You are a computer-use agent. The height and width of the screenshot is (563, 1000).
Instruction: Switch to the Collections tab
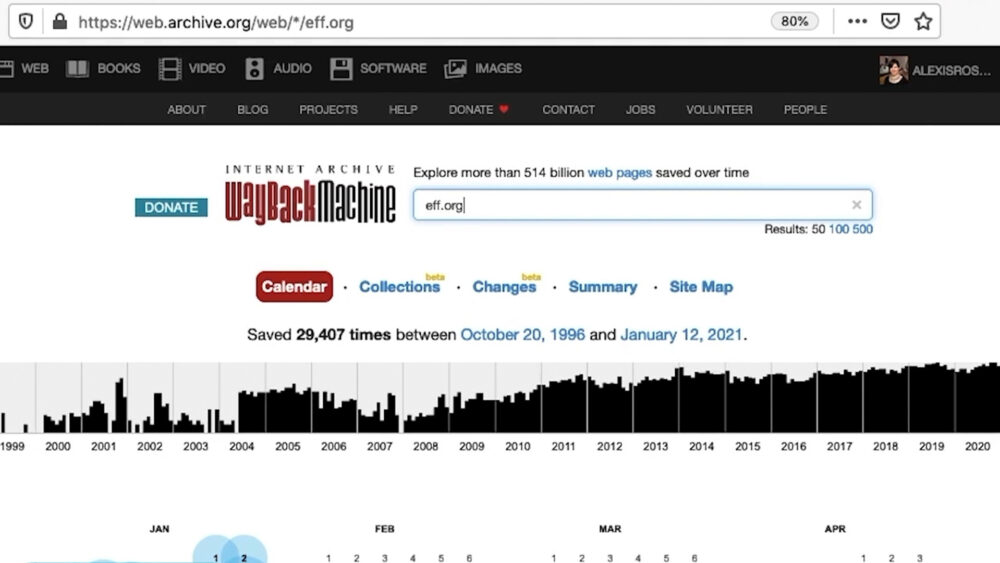click(399, 287)
